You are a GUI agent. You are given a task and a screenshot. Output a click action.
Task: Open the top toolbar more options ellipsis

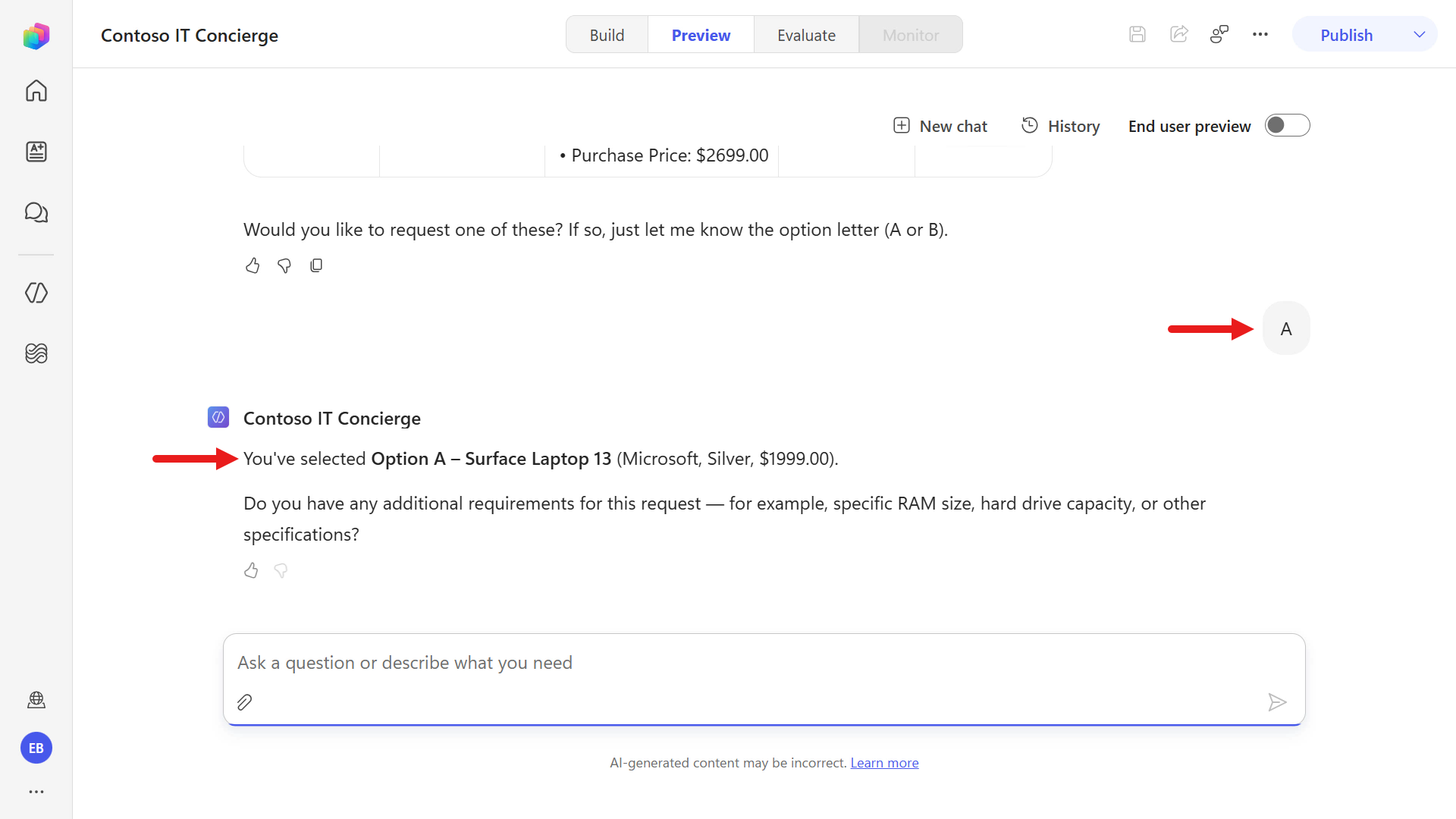tap(1260, 35)
